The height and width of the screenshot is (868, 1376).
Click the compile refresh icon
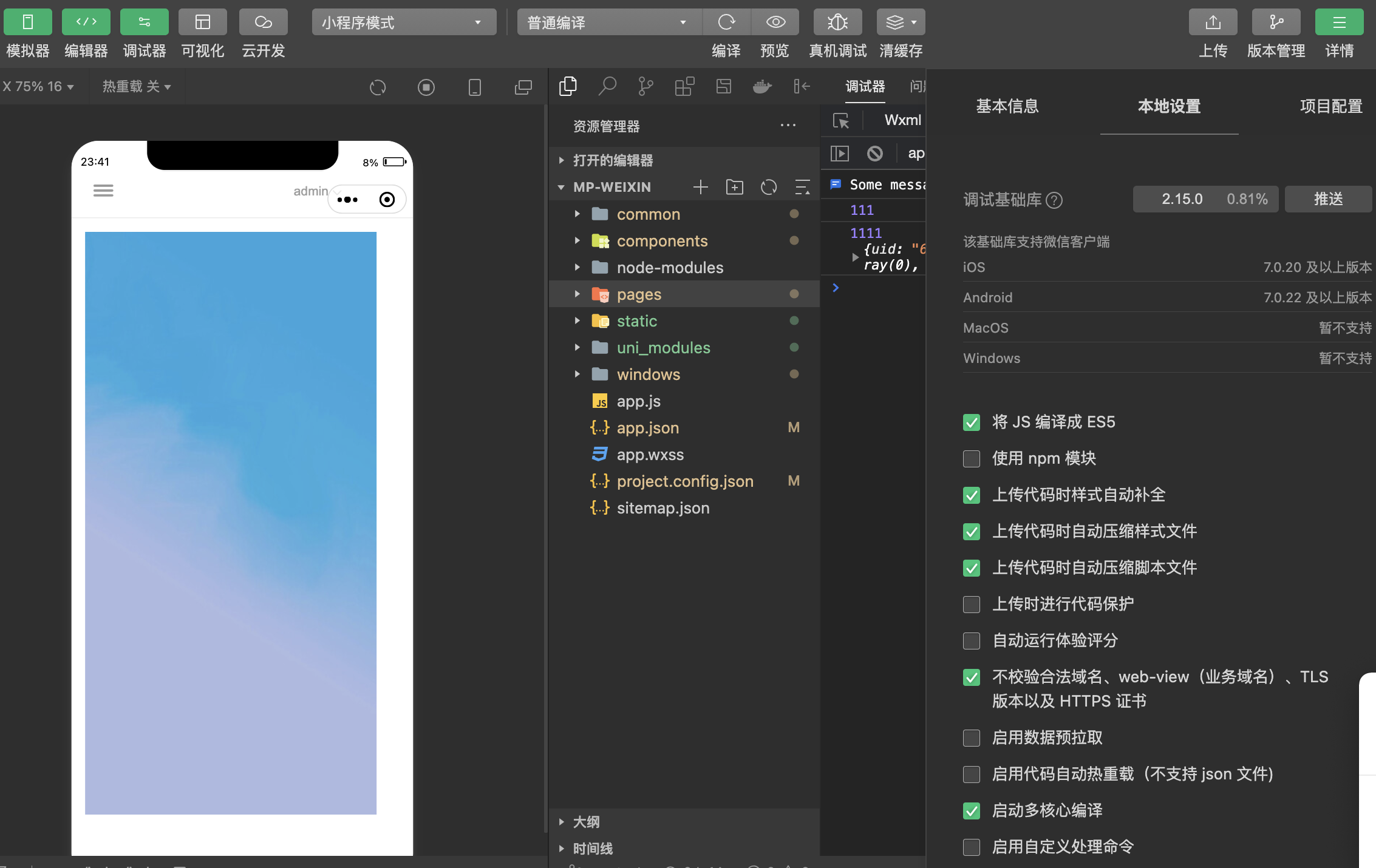click(726, 22)
